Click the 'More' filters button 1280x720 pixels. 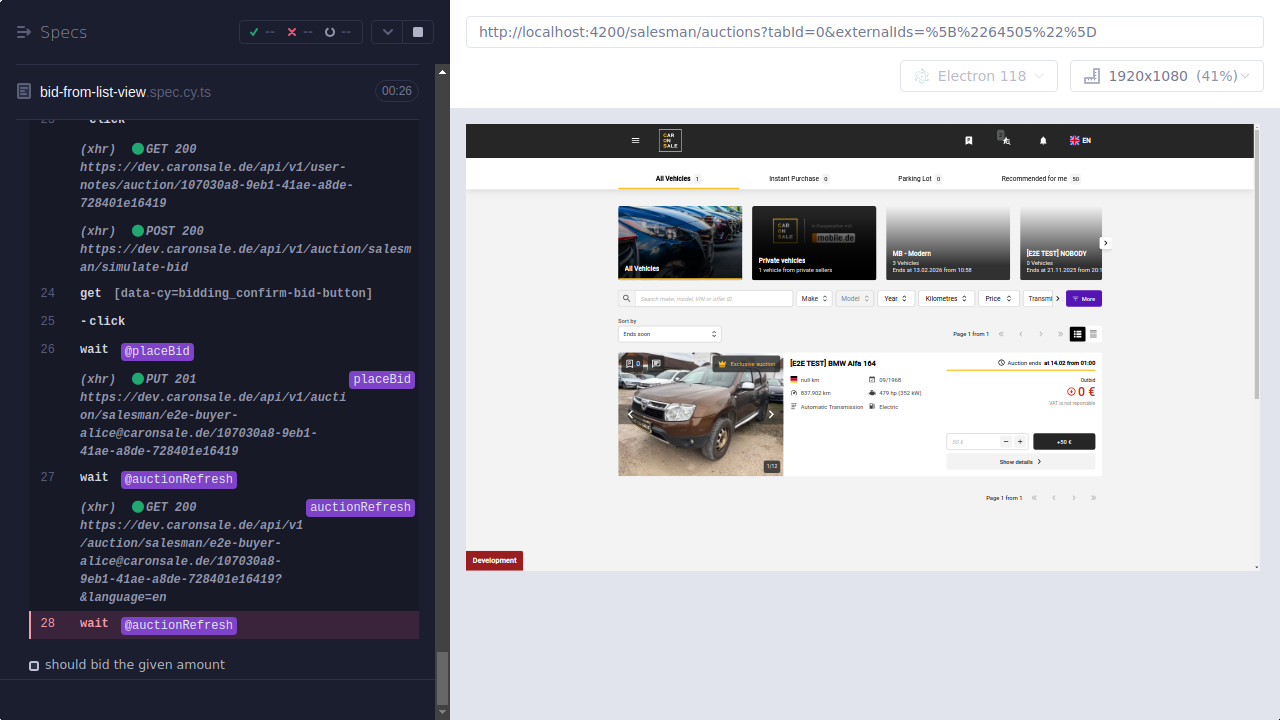pyautogui.click(x=1085, y=298)
